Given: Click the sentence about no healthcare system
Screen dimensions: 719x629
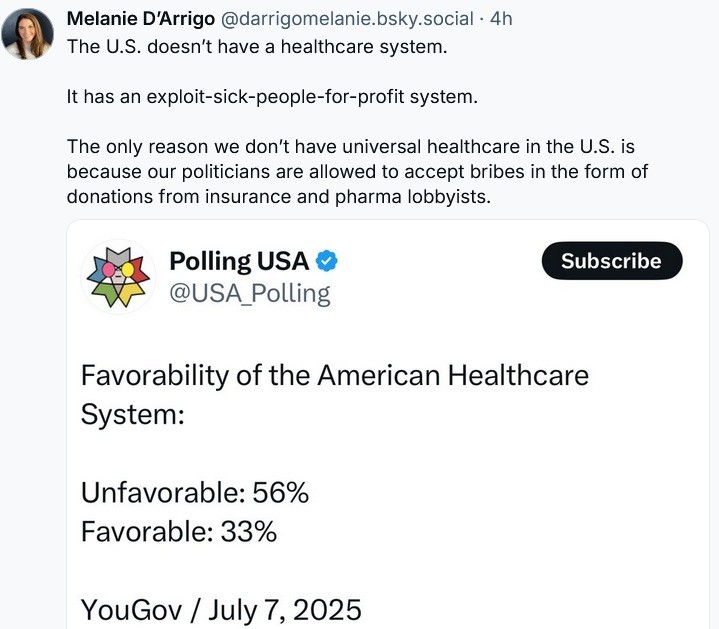Looking at the screenshot, I should click(x=256, y=46).
